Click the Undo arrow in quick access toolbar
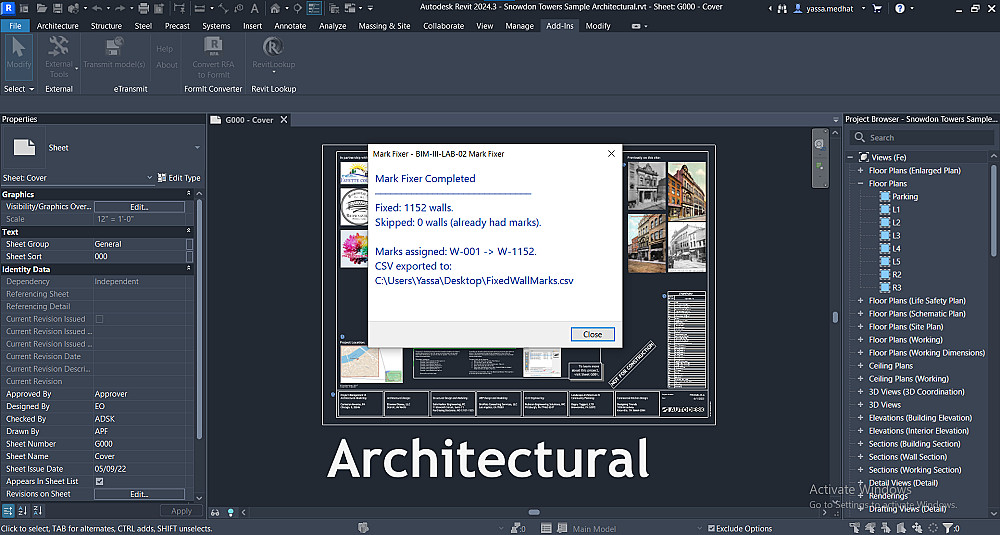The width and height of the screenshot is (1000, 535). tap(97, 8)
